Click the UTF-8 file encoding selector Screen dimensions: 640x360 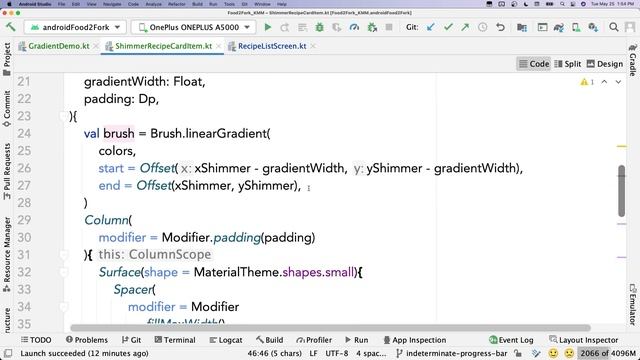tap(337, 353)
